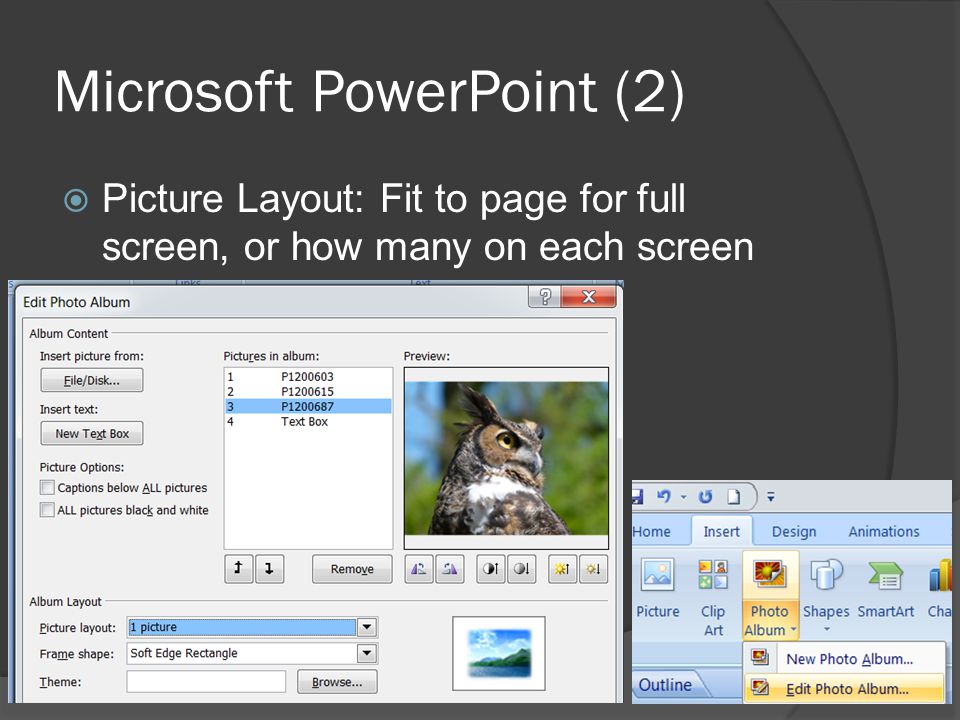This screenshot has width=960, height=720.
Task: Click the SmartArt icon in the ribbon
Action: 885,575
